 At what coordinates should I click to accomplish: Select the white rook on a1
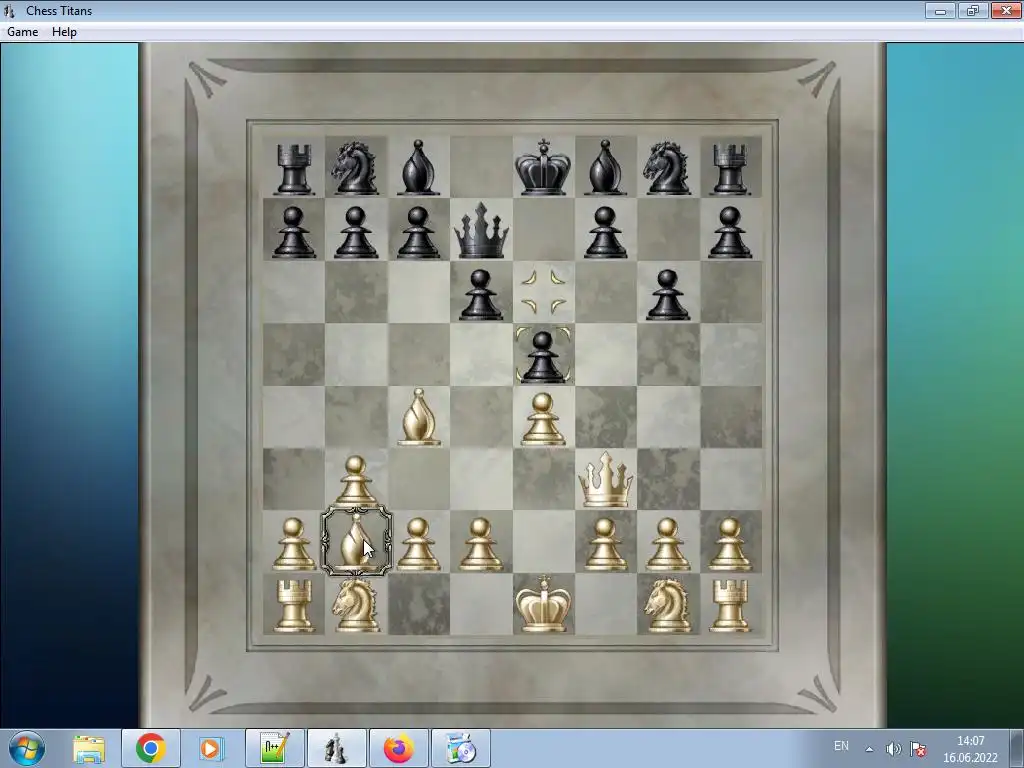[x=293, y=607]
